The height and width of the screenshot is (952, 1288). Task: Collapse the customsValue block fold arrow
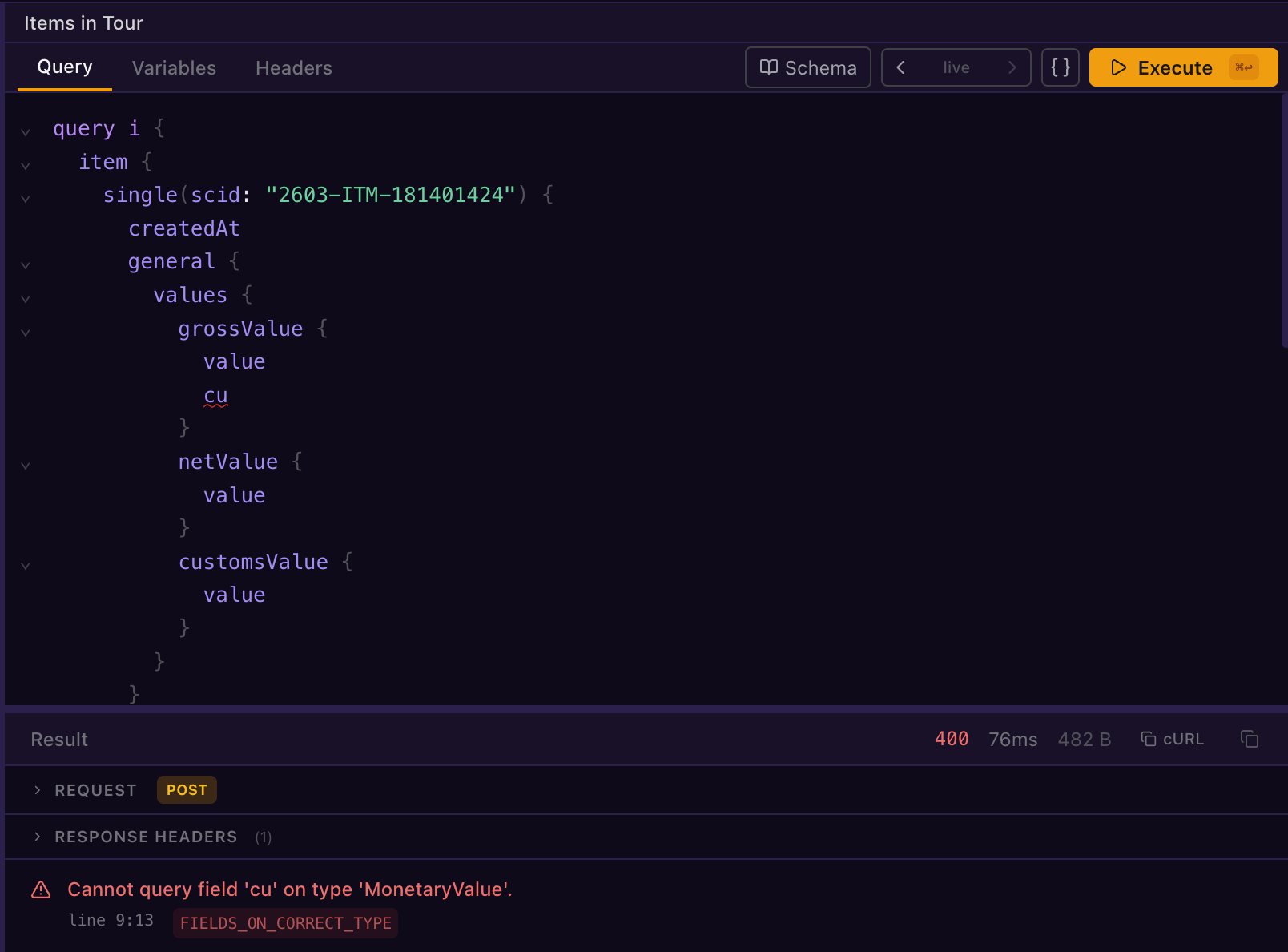pyautogui.click(x=25, y=565)
